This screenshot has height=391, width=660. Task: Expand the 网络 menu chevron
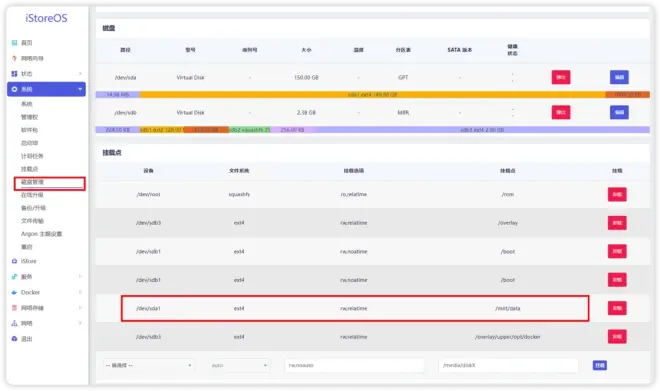[80, 323]
